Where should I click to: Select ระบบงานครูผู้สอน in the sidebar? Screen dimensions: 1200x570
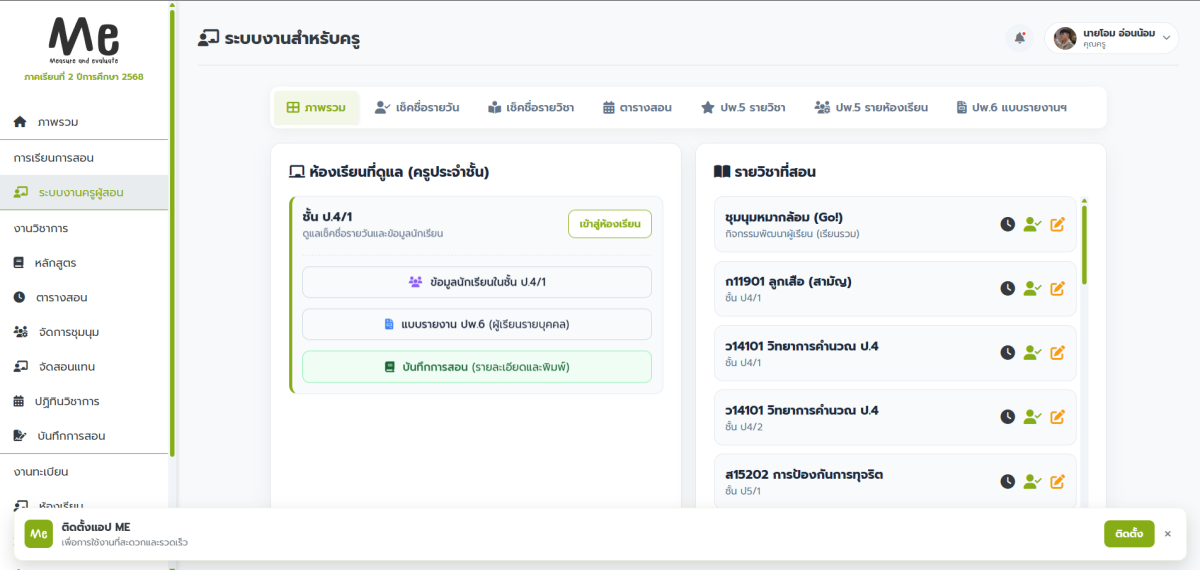[85, 192]
